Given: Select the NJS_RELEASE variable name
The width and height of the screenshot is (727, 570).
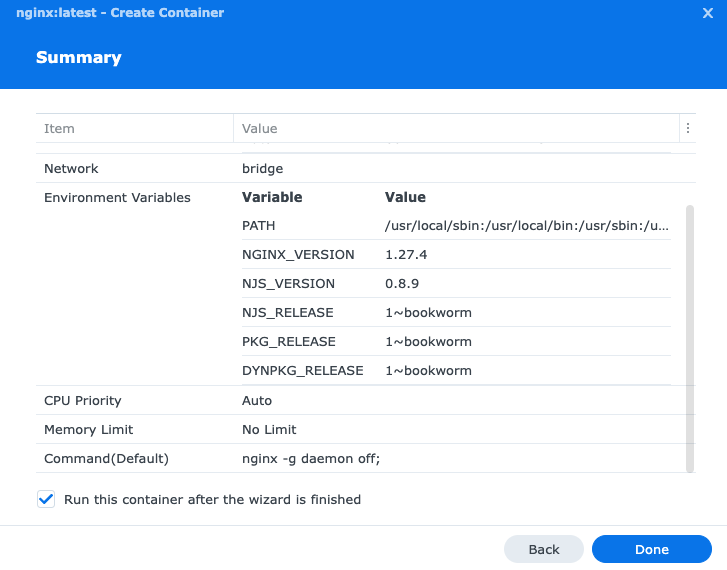Looking at the screenshot, I should [x=287, y=313].
